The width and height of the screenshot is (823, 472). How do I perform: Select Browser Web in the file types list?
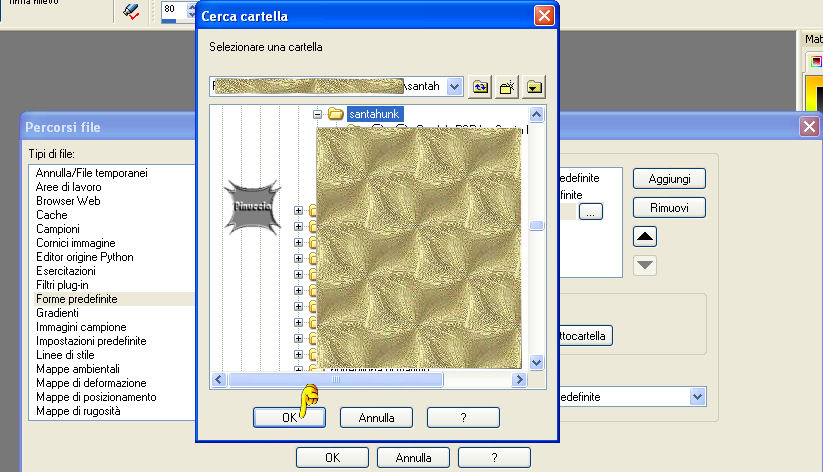point(68,201)
